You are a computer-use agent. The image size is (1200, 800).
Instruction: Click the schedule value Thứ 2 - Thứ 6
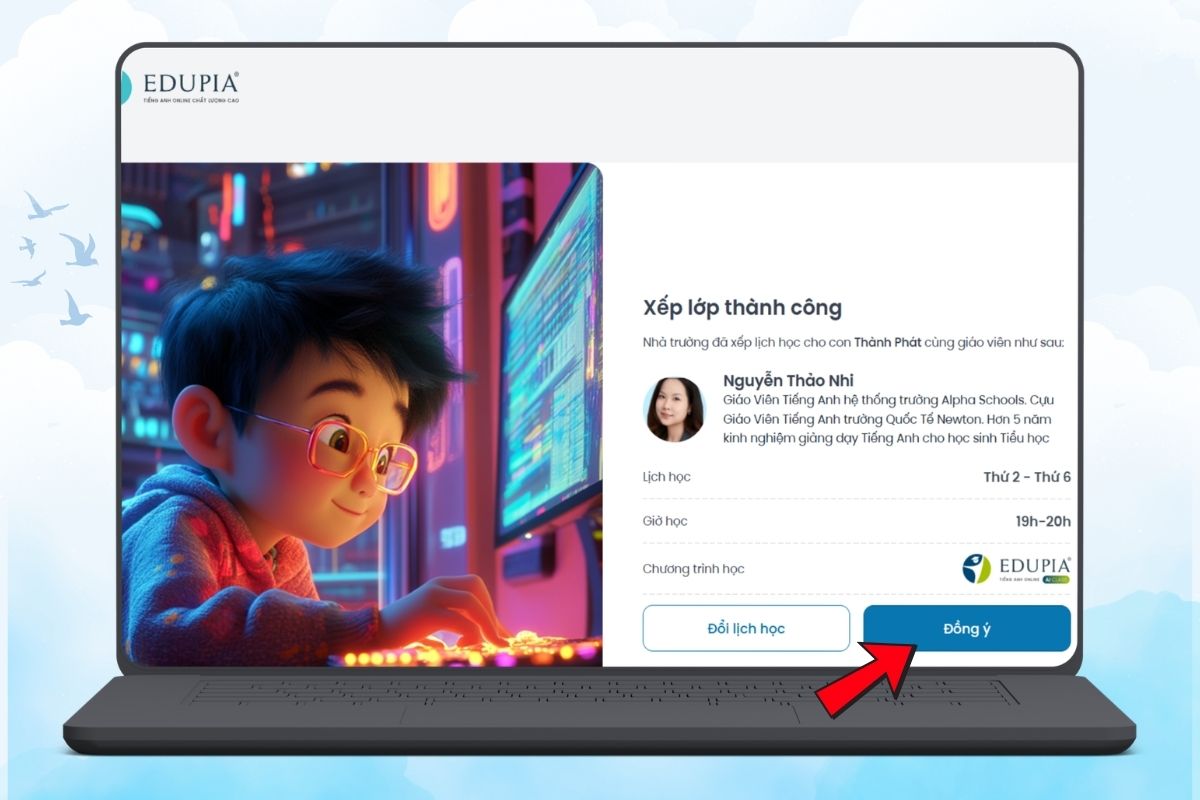pos(1027,477)
